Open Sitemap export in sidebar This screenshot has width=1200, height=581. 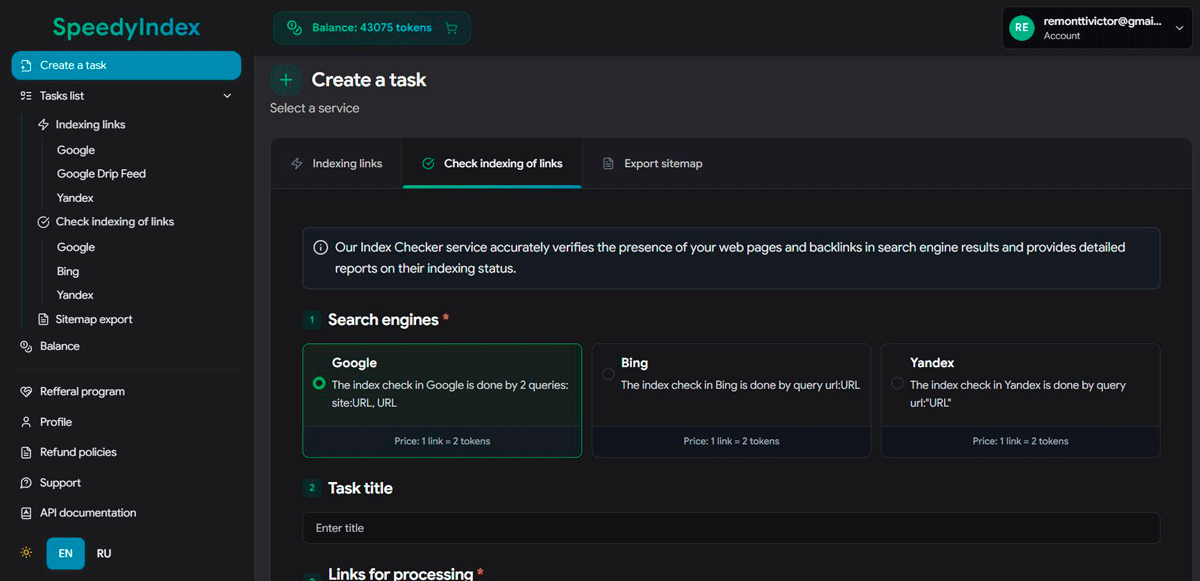click(94, 320)
